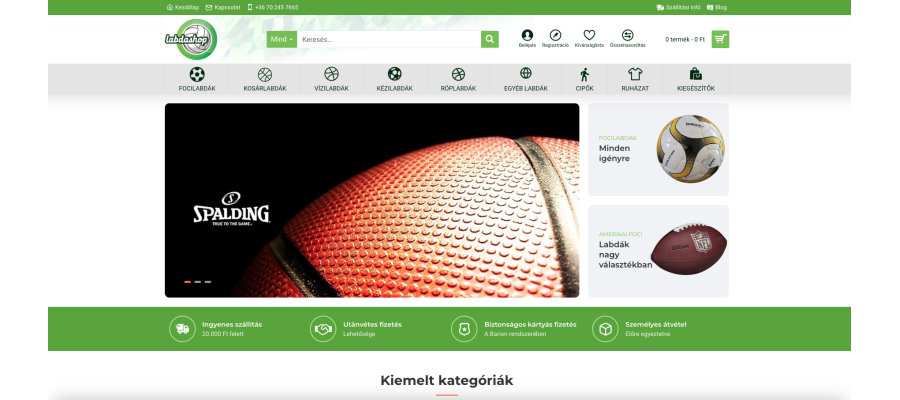This screenshot has width=900, height=400.
Task: Select the second slider dot
Action: click(x=197, y=282)
